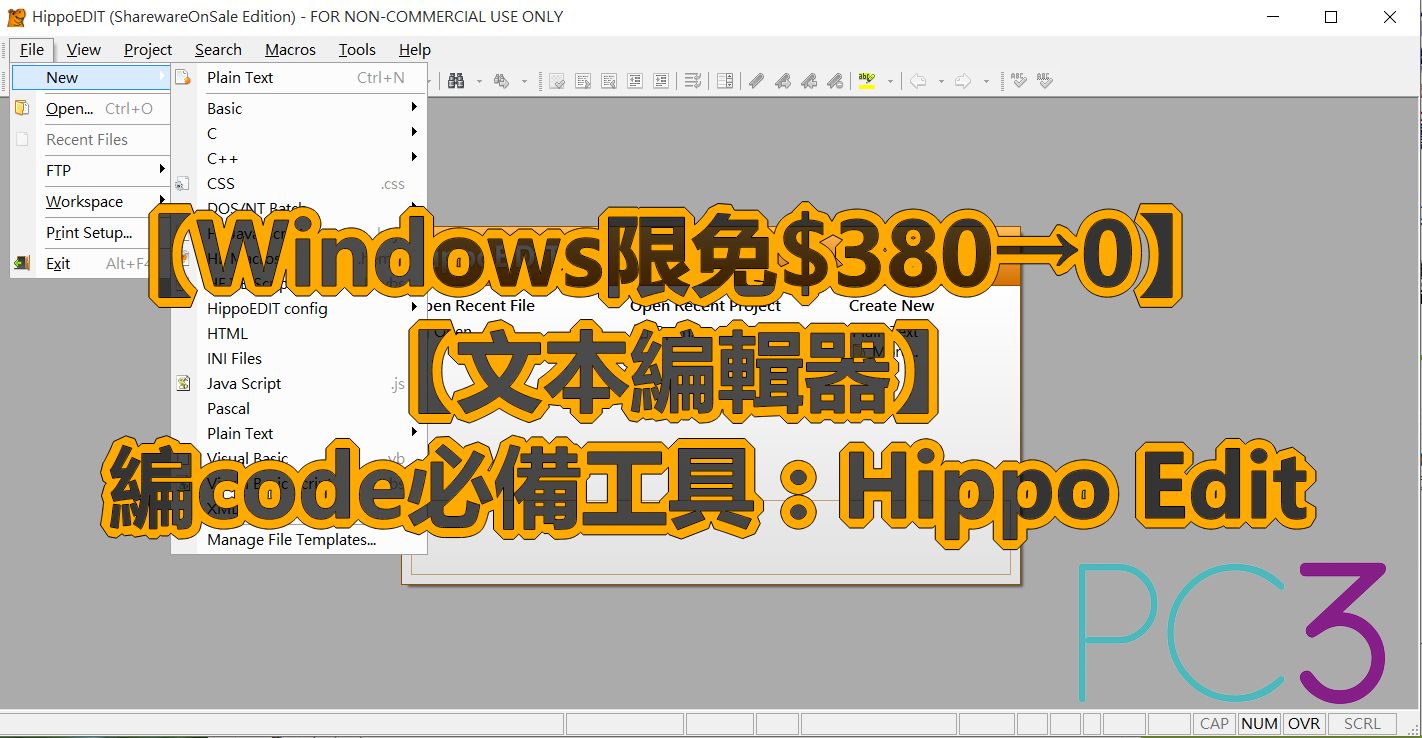Click the Navigate Back arrow icon

[918, 81]
